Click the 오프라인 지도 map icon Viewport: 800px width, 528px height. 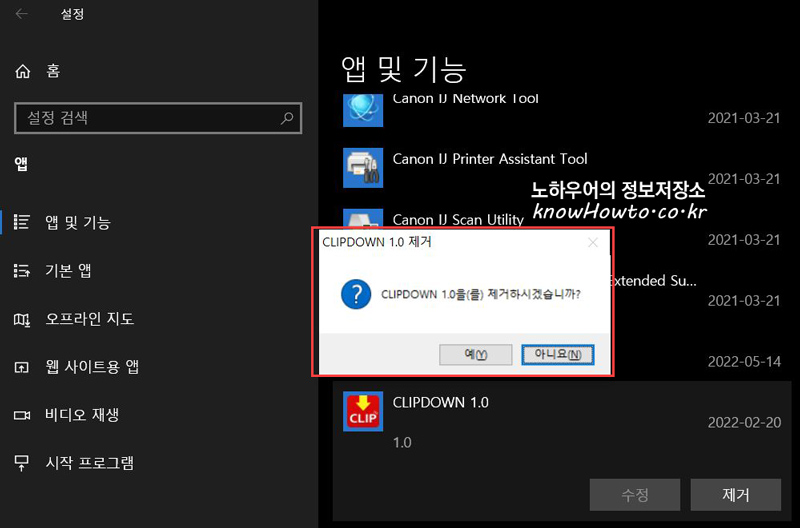click(21, 319)
